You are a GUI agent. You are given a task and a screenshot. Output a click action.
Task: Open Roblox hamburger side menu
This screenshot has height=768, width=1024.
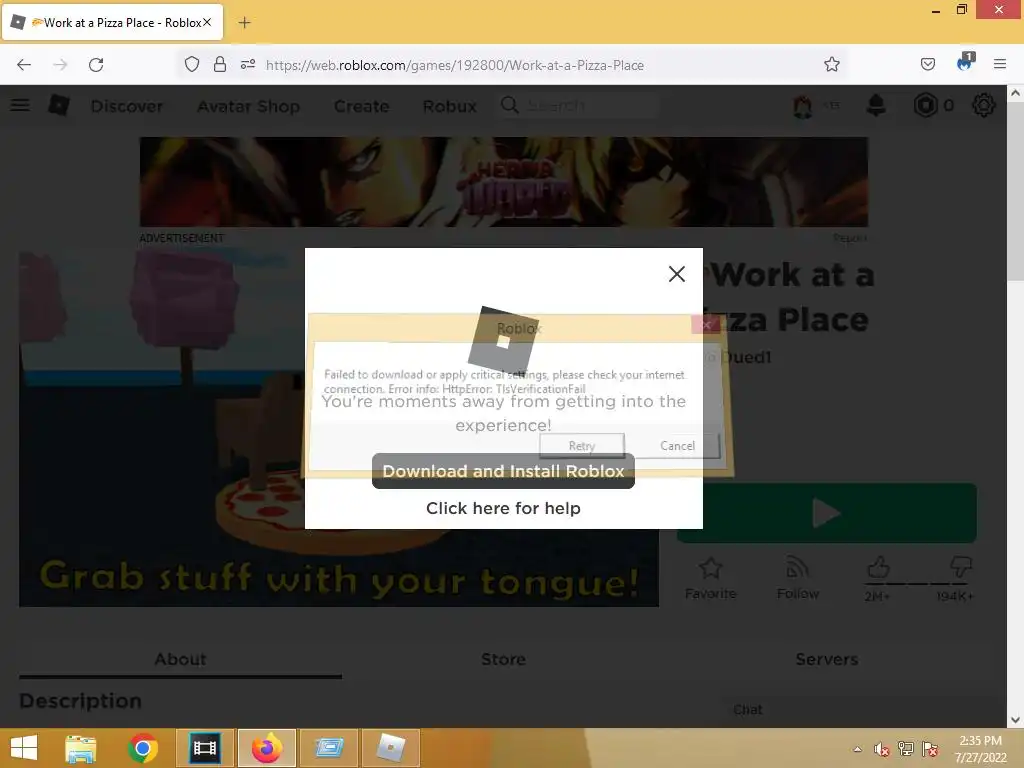[20, 104]
